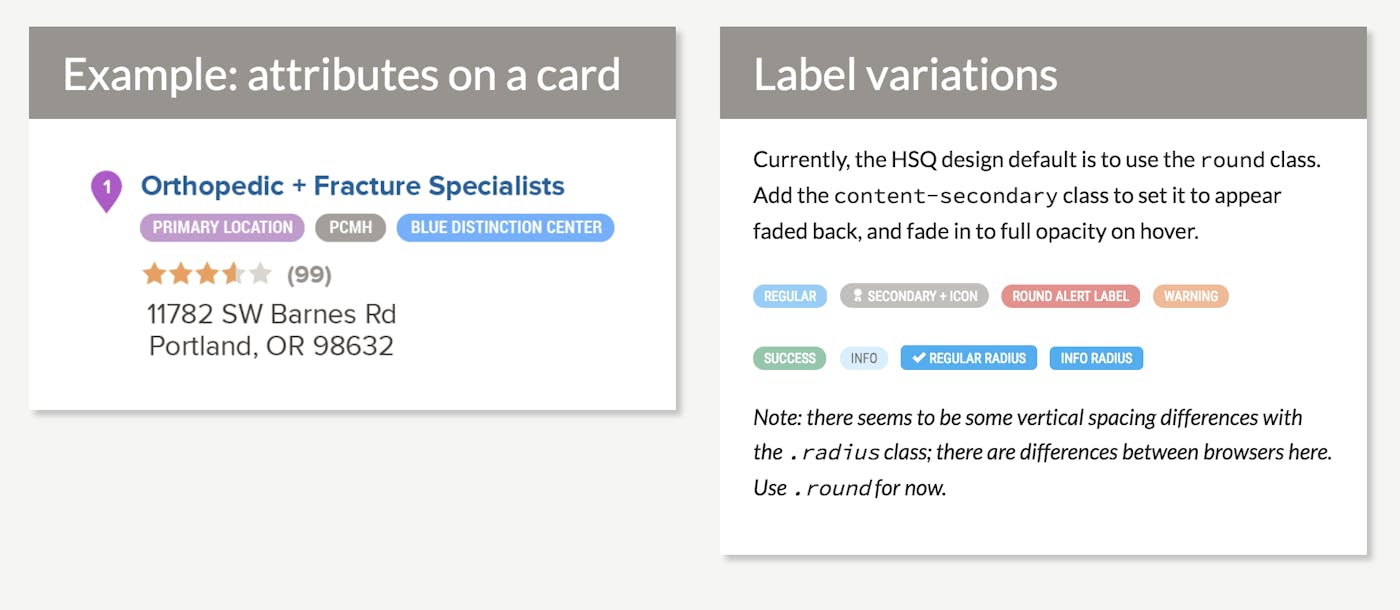Click the checkmark icon in Regular Radius
The image size is (1400, 610).
[x=918, y=358]
